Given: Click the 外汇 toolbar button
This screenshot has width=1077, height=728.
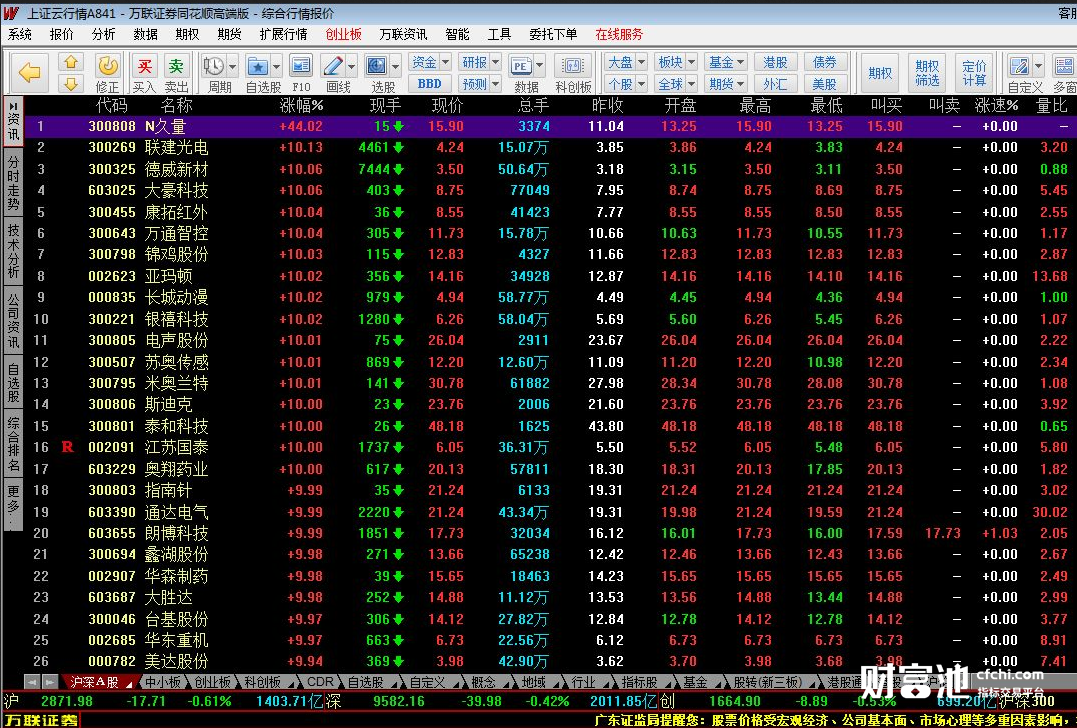Looking at the screenshot, I should click(775, 84).
